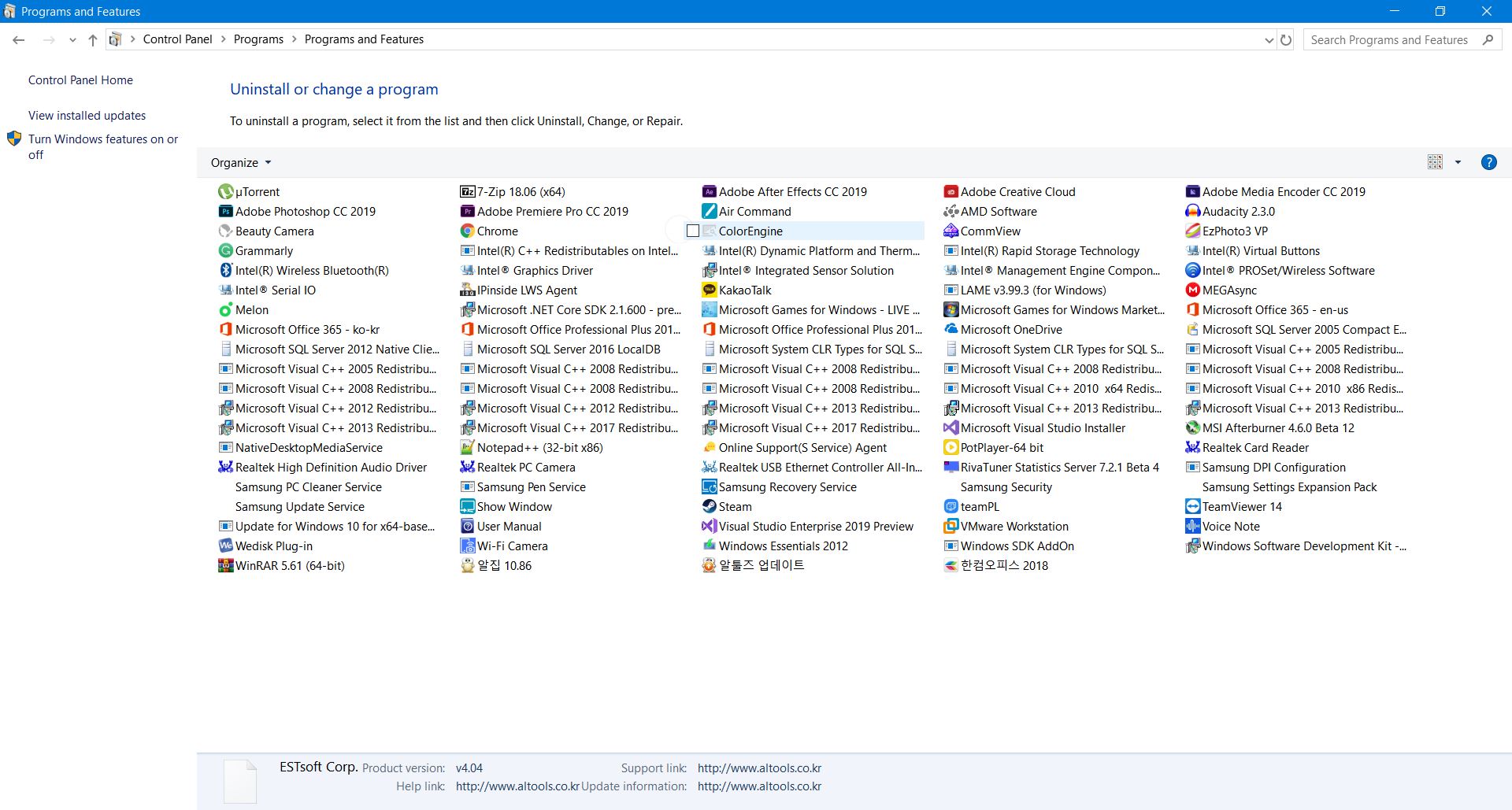The height and width of the screenshot is (810, 1512).
Task: Click the VMware Workstation icon
Action: [951, 526]
